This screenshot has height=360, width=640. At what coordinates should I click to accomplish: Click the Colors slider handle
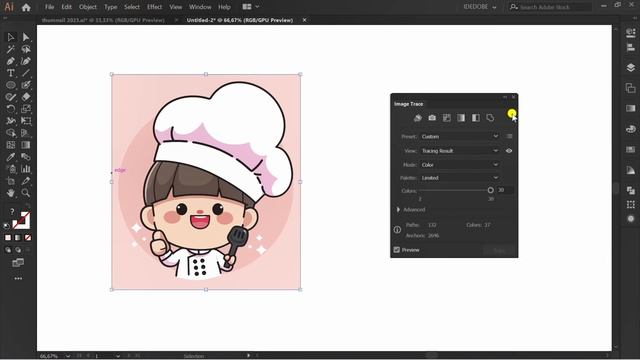click(x=491, y=190)
